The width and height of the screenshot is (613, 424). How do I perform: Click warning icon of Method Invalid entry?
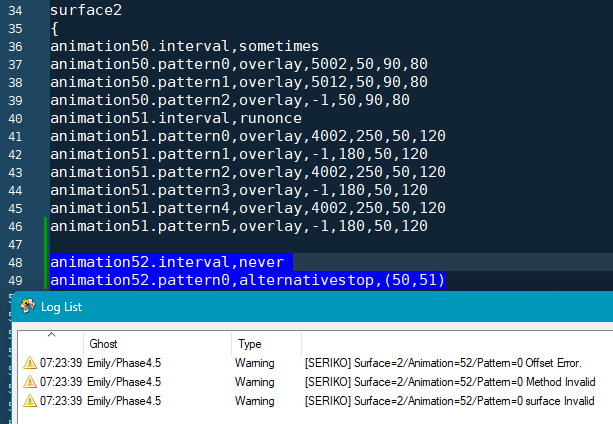(28, 381)
